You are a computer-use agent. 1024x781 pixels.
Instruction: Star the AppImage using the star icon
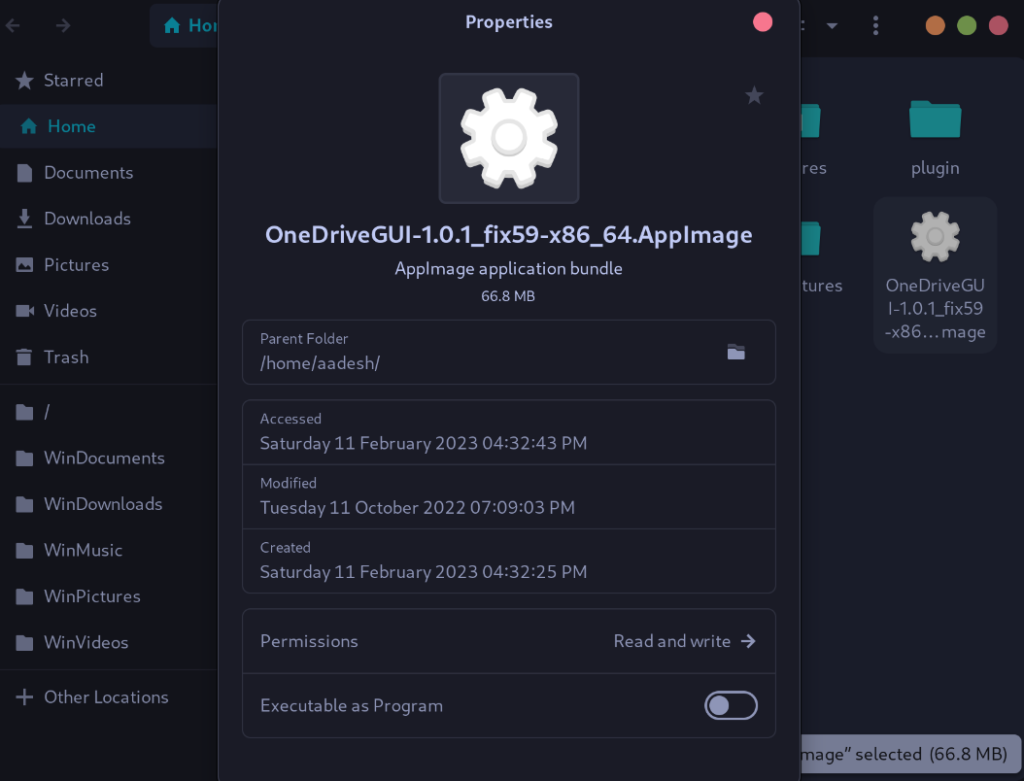(754, 95)
